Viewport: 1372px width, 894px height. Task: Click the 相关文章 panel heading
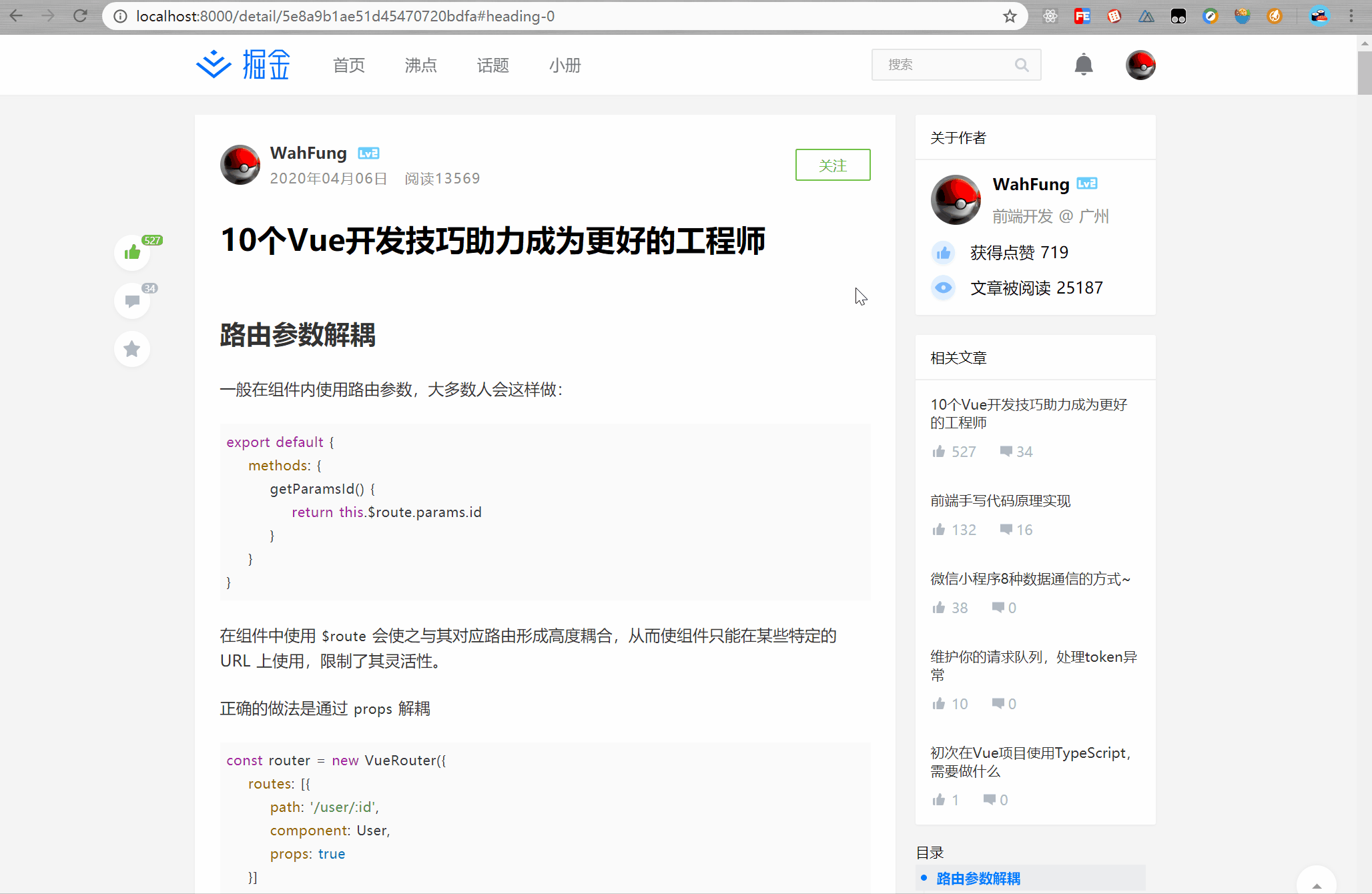[x=958, y=358]
